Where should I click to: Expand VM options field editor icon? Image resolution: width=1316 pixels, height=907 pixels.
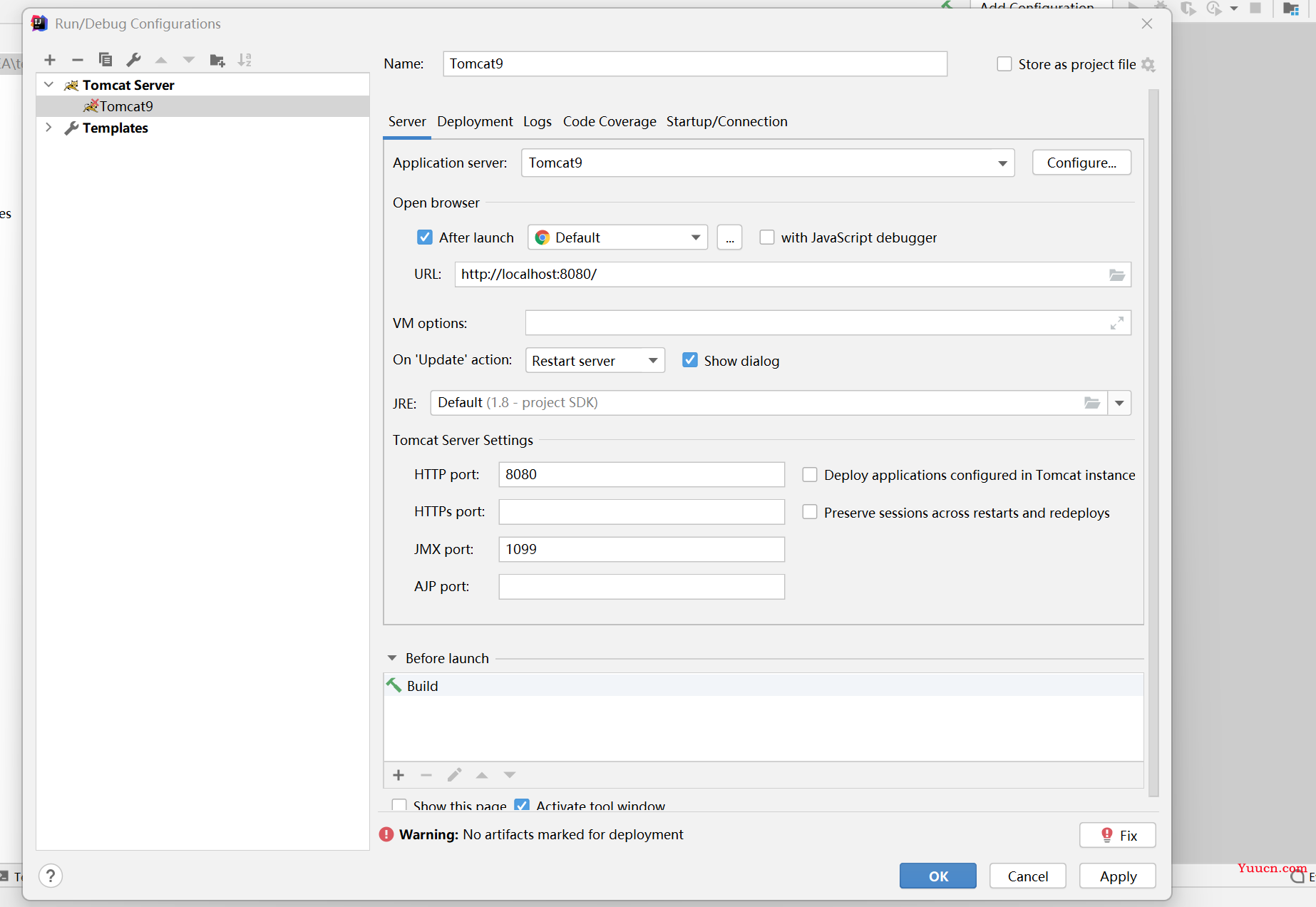[1117, 323]
